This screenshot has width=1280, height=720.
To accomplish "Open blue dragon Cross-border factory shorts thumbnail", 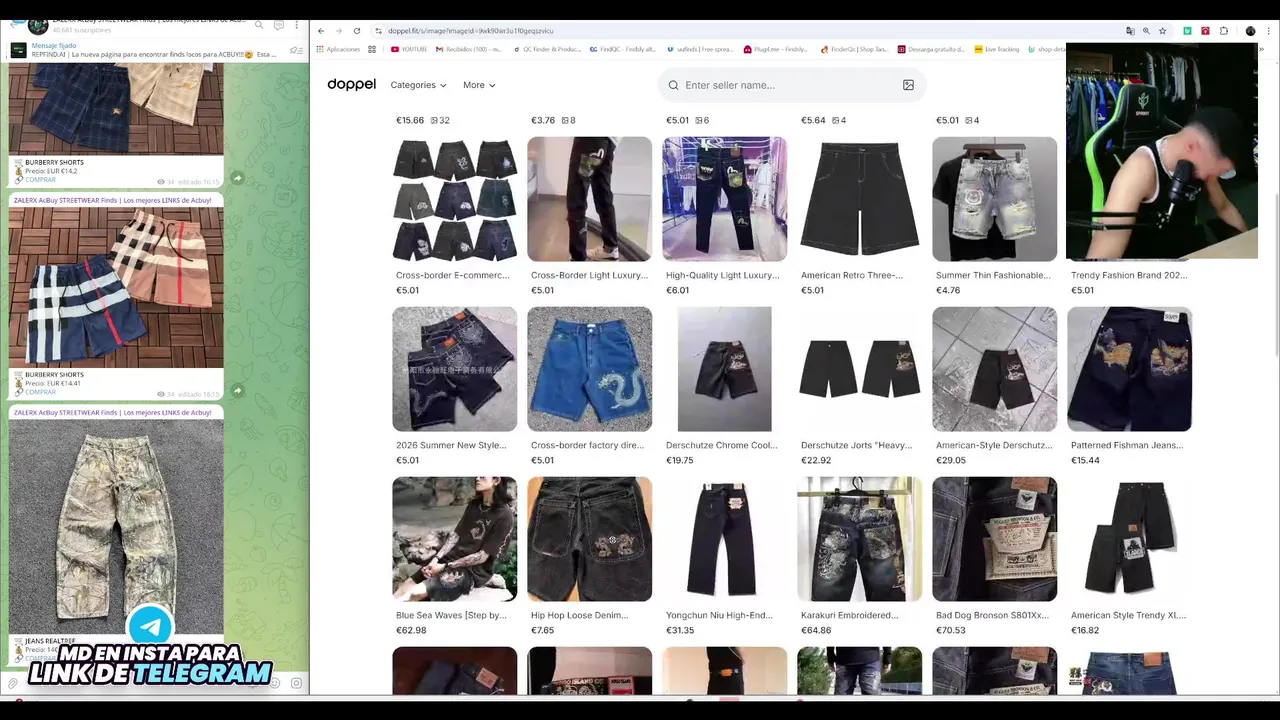I will click(590, 369).
